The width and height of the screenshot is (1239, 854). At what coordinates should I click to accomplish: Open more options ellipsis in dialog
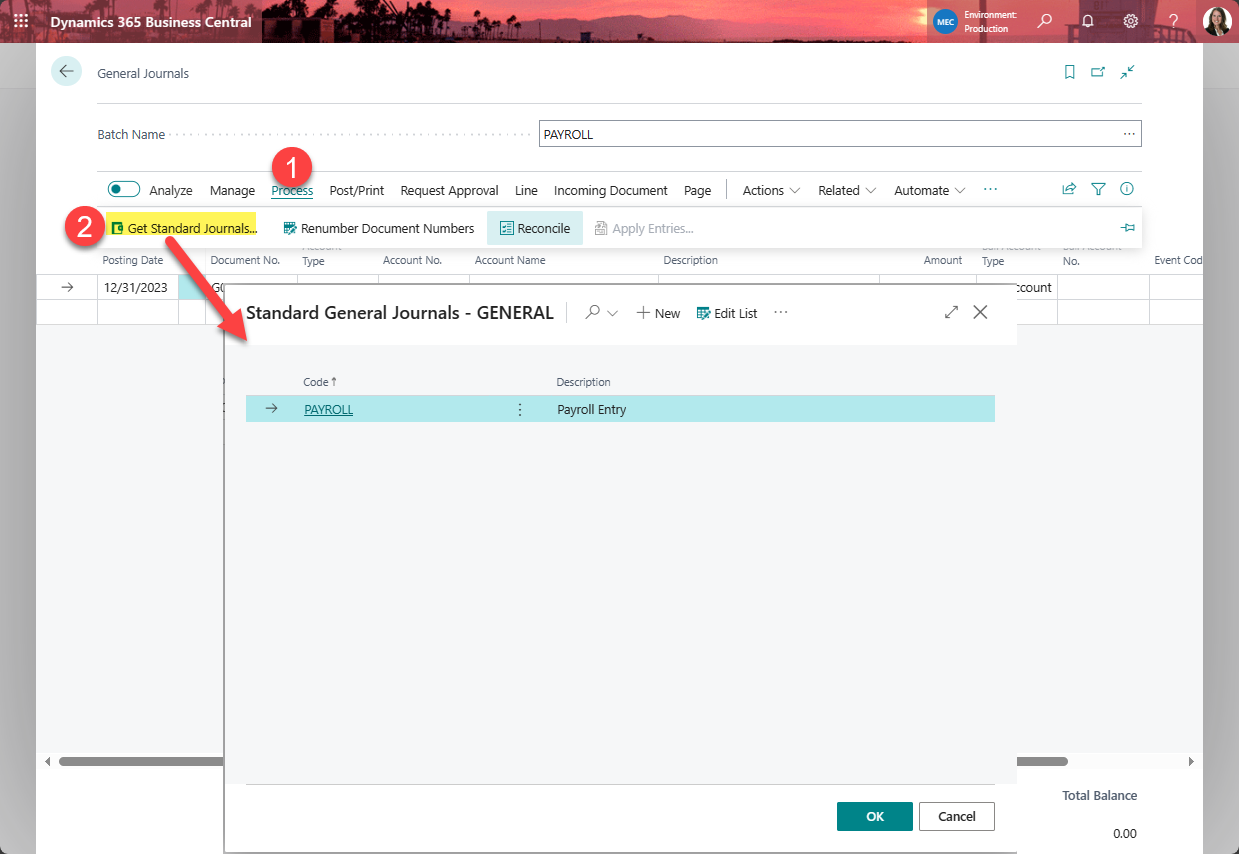(x=781, y=312)
